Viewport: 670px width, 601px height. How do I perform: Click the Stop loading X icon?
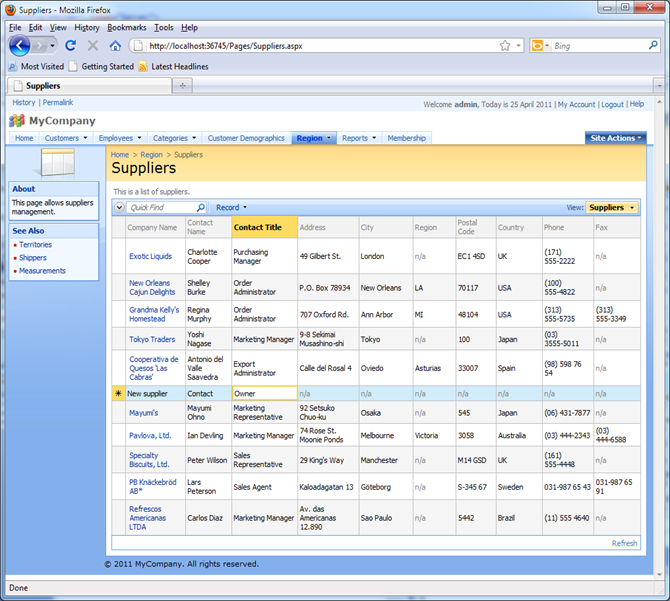tap(93, 46)
